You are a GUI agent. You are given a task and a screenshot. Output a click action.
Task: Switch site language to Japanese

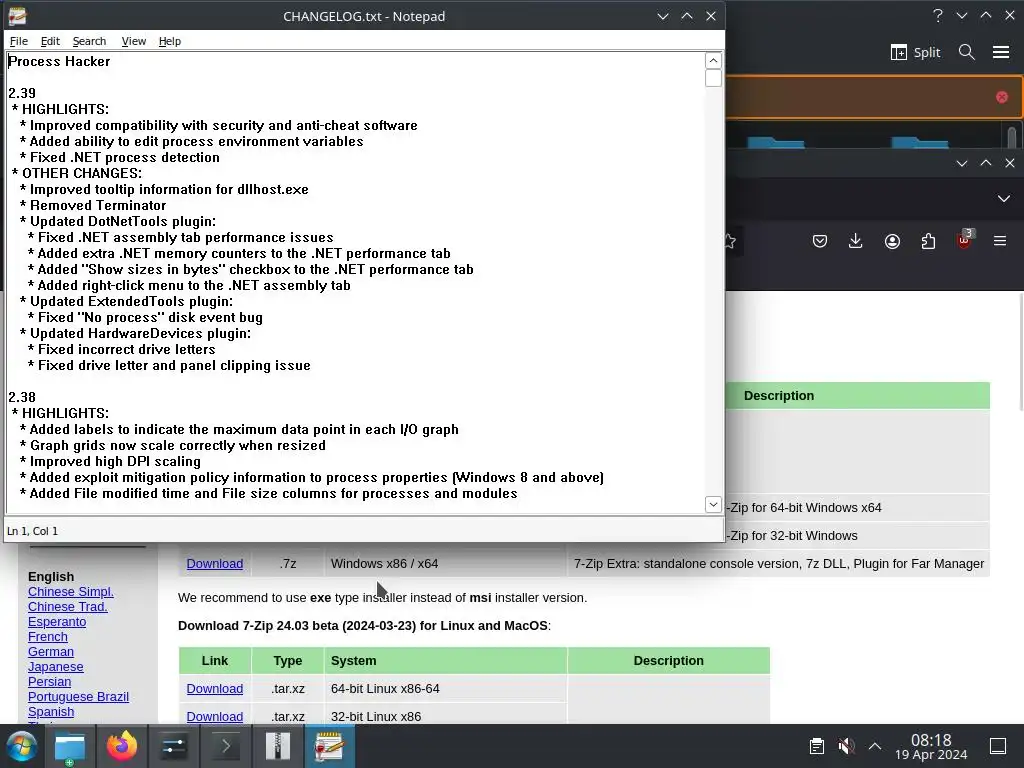[x=56, y=667]
